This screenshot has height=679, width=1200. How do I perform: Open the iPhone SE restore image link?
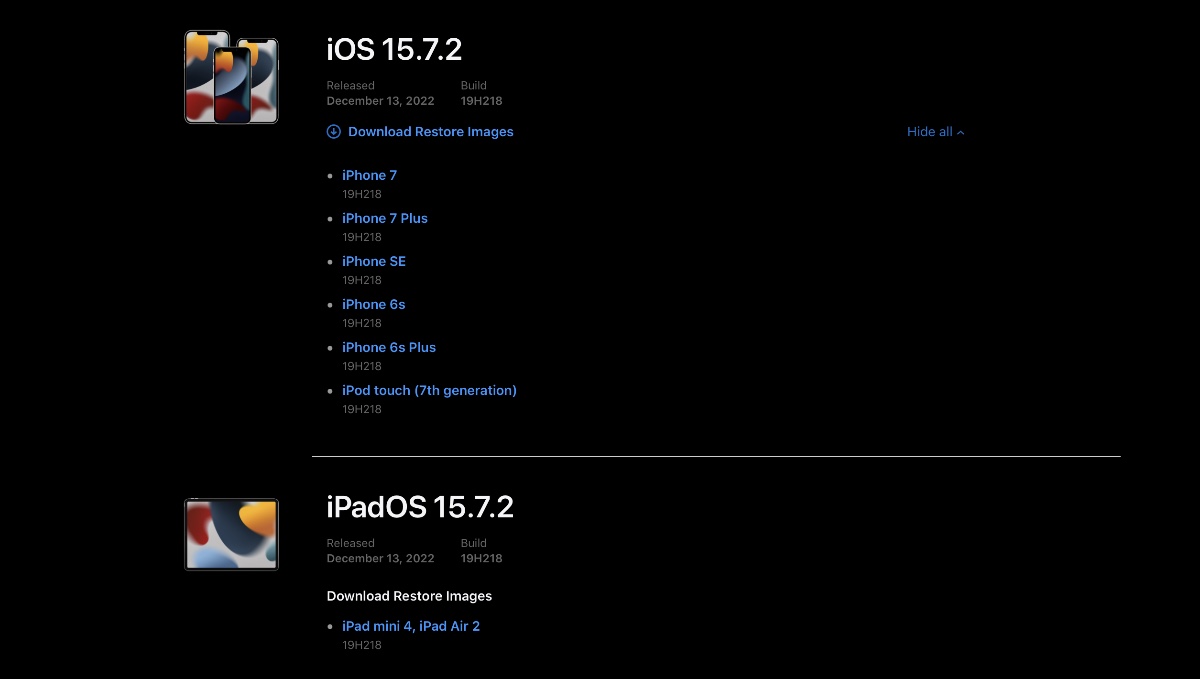coord(373,261)
